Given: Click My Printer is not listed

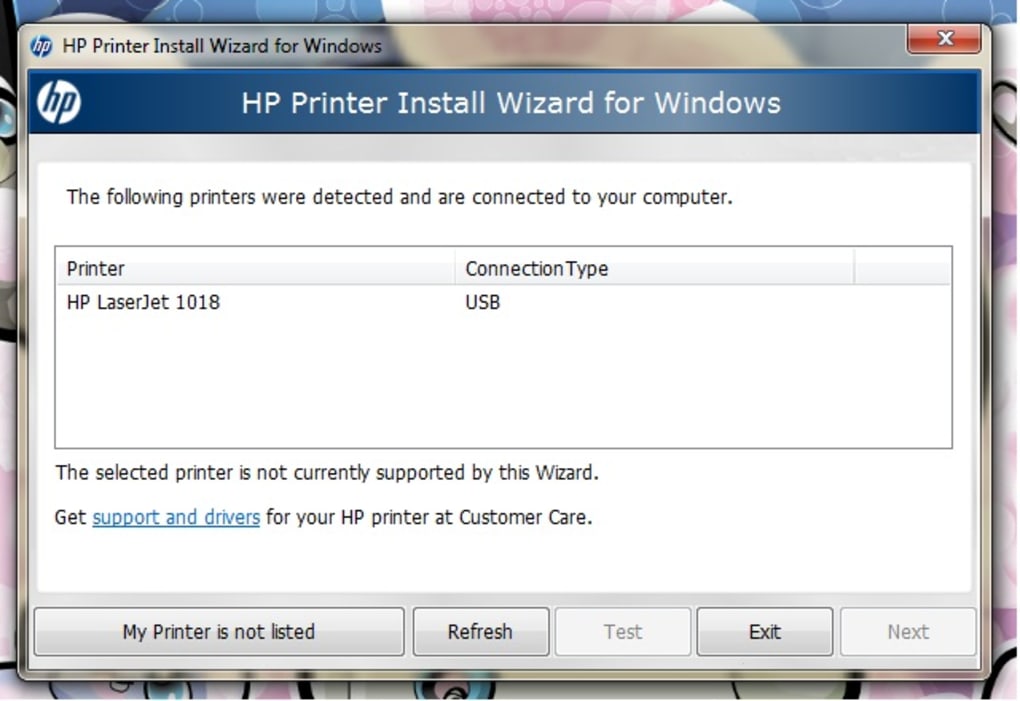Looking at the screenshot, I should pyautogui.click(x=218, y=632).
